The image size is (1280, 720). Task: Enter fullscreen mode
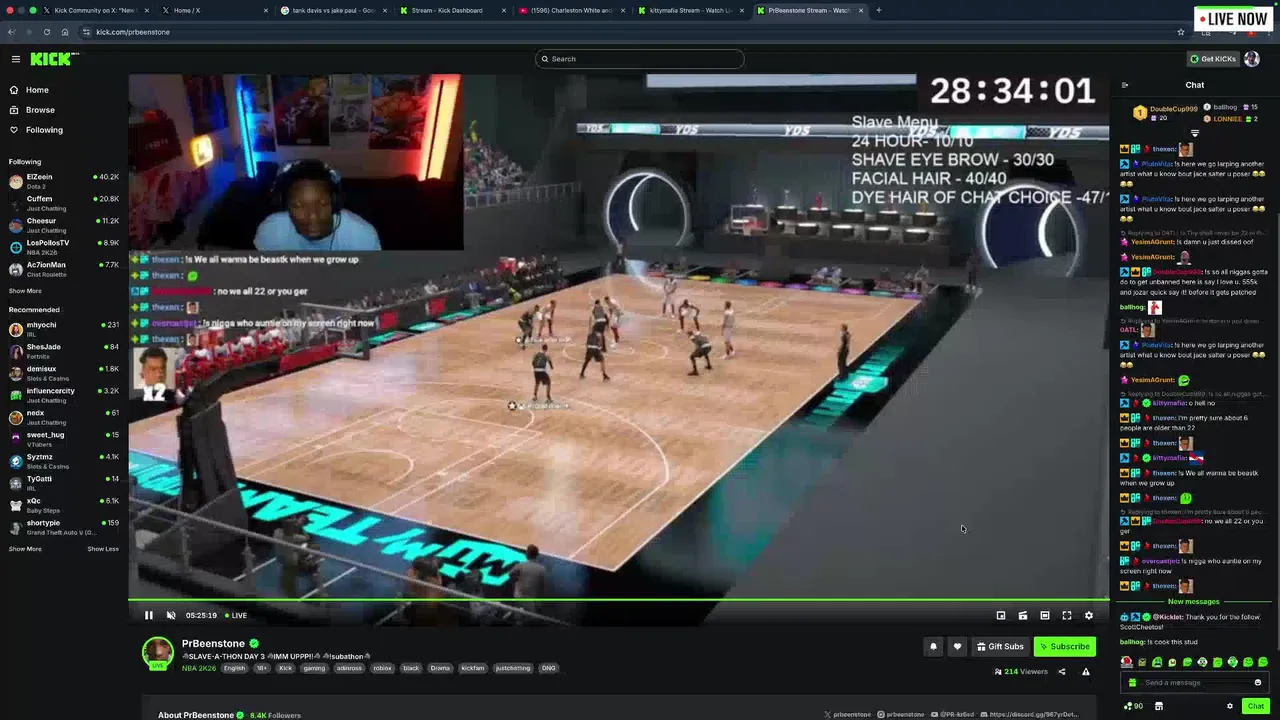pyautogui.click(x=1067, y=615)
